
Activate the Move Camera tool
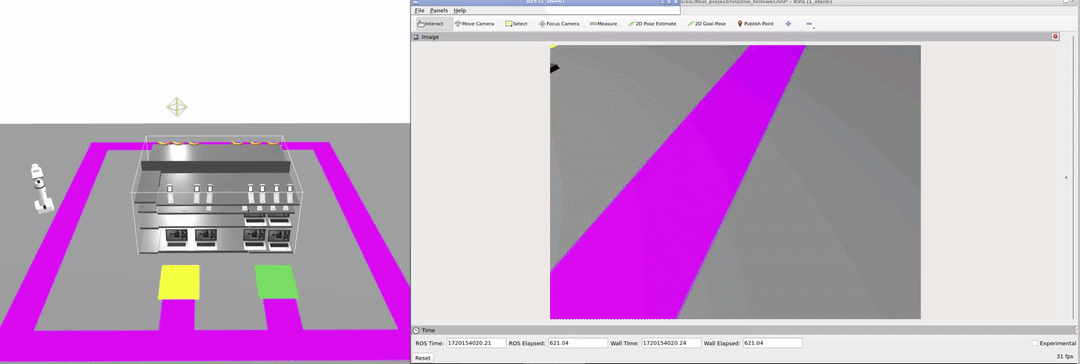click(x=474, y=23)
